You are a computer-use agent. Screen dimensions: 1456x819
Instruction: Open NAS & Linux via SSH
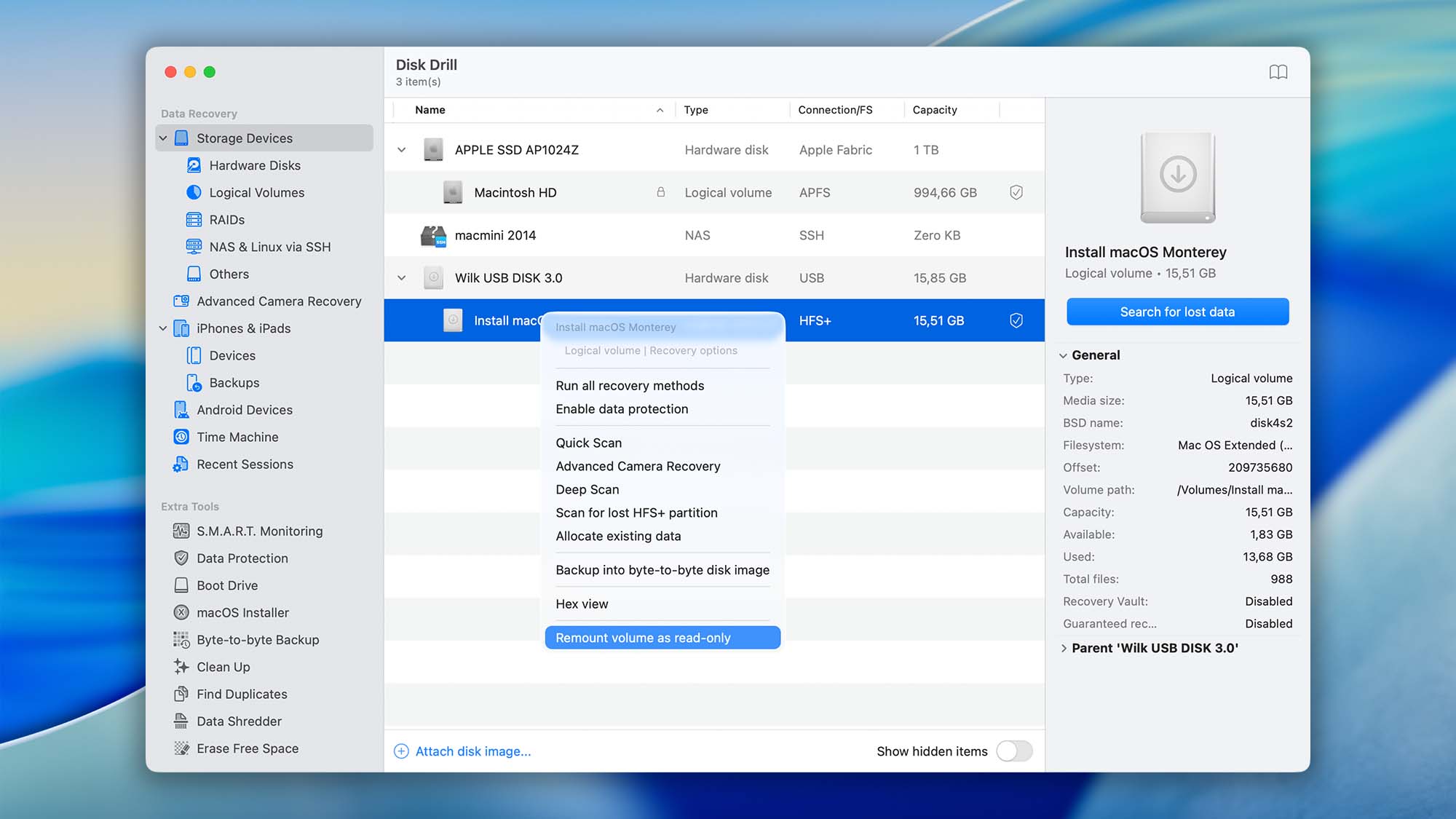coord(270,247)
